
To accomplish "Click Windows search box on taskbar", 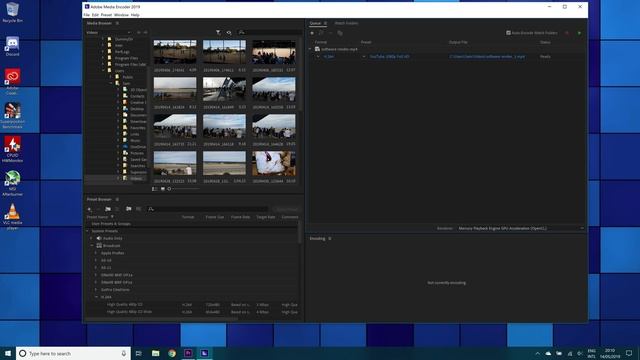I will (x=73, y=353).
